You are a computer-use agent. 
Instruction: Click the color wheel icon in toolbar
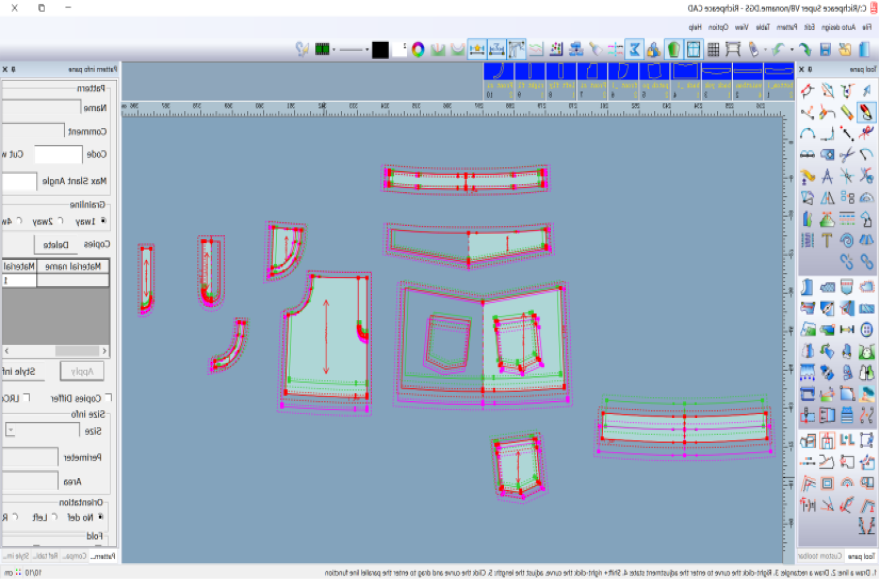[418, 48]
